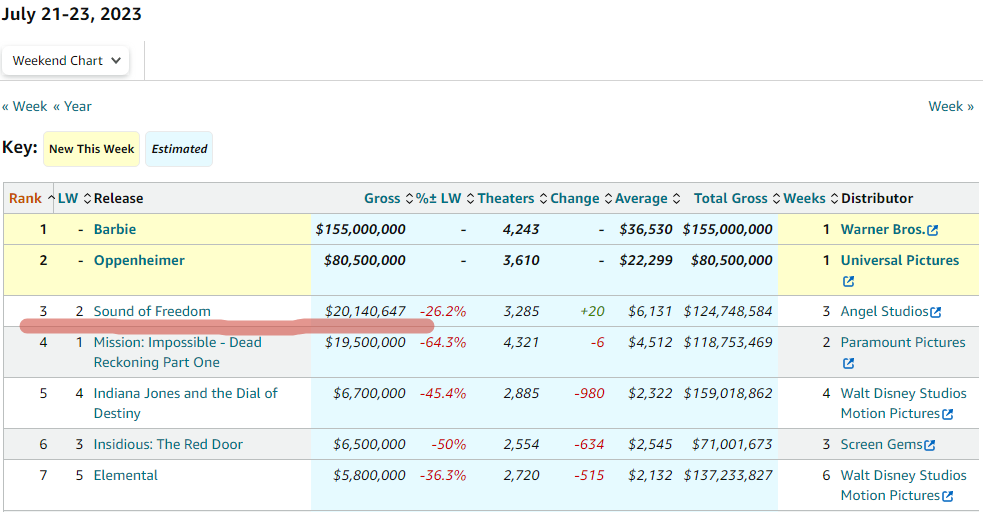This screenshot has height=512, width=983.
Task: Sort by %± LW column
Action: [x=445, y=199]
